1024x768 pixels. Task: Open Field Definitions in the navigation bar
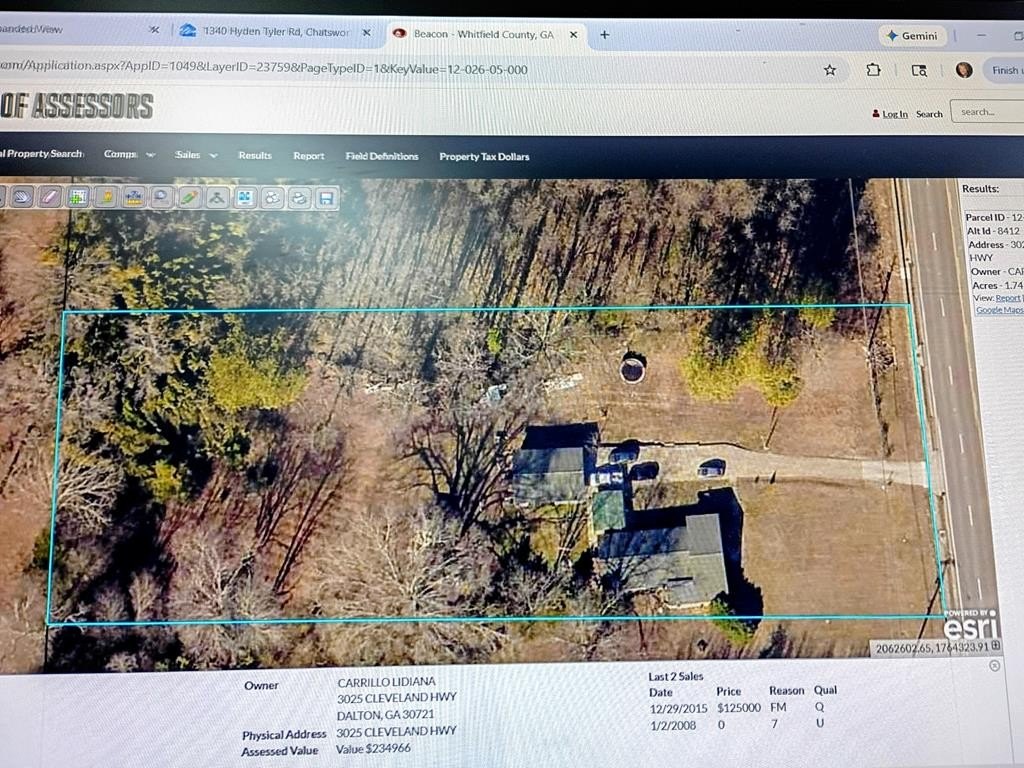coord(382,156)
